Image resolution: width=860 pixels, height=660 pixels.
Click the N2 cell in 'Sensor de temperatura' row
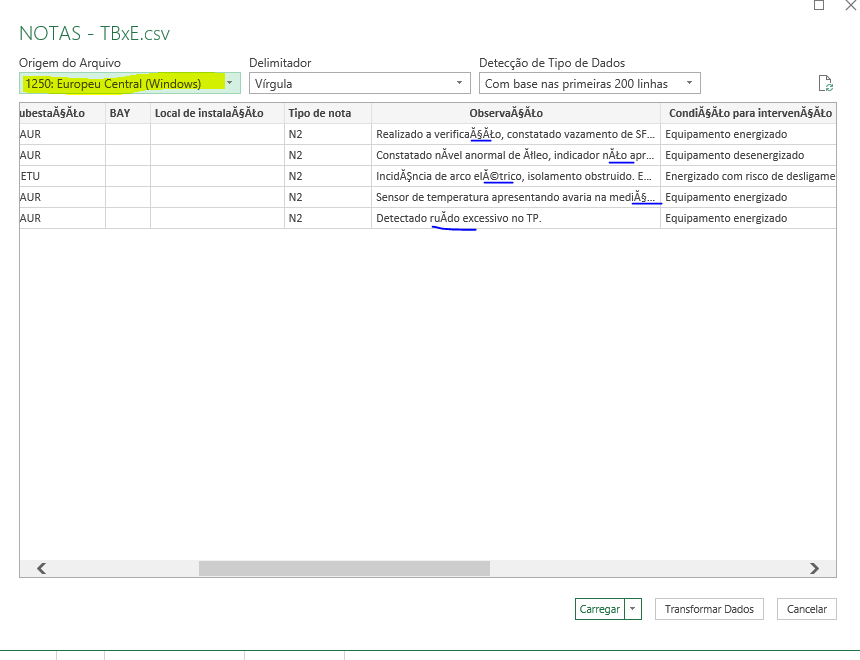(x=328, y=197)
